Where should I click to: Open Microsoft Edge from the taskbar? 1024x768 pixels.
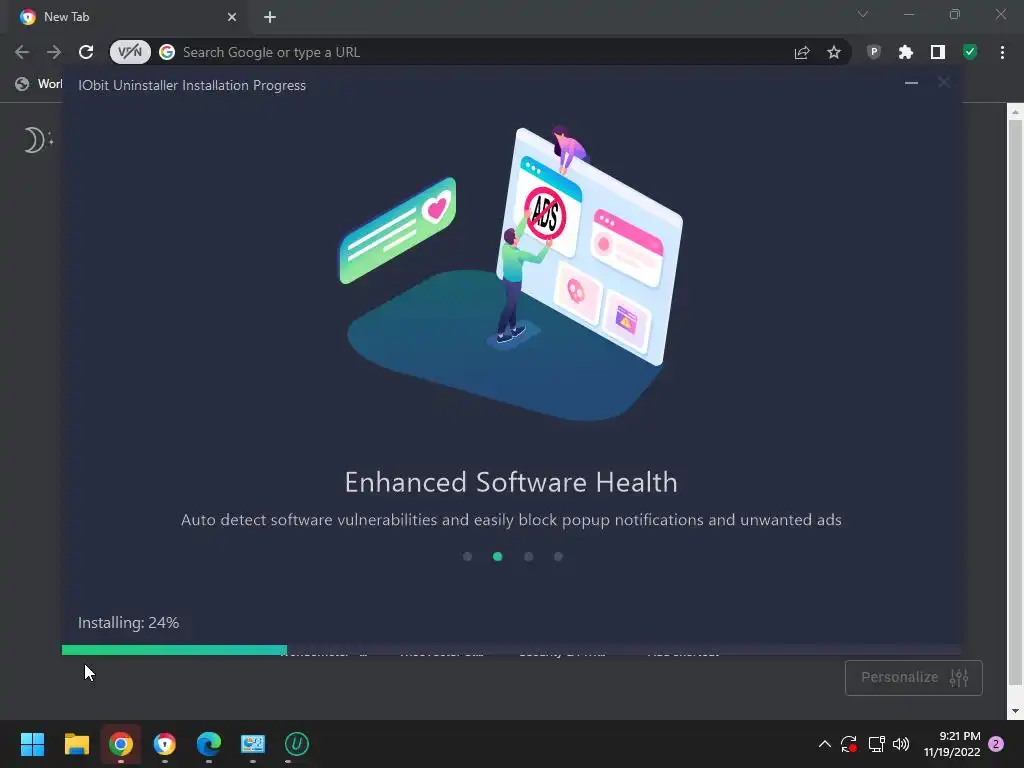pos(209,744)
